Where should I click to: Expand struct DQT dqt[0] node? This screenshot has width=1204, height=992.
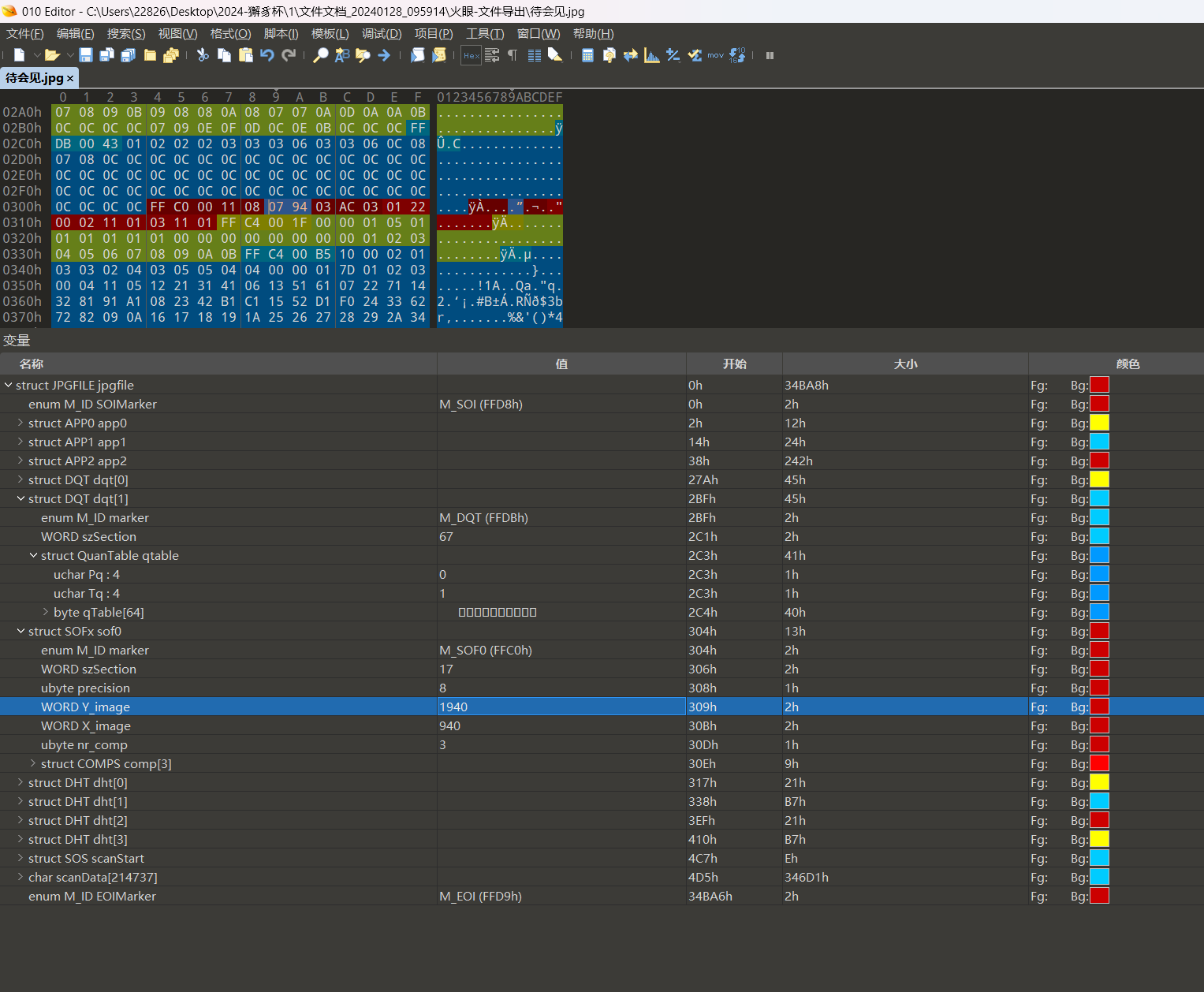click(x=21, y=479)
